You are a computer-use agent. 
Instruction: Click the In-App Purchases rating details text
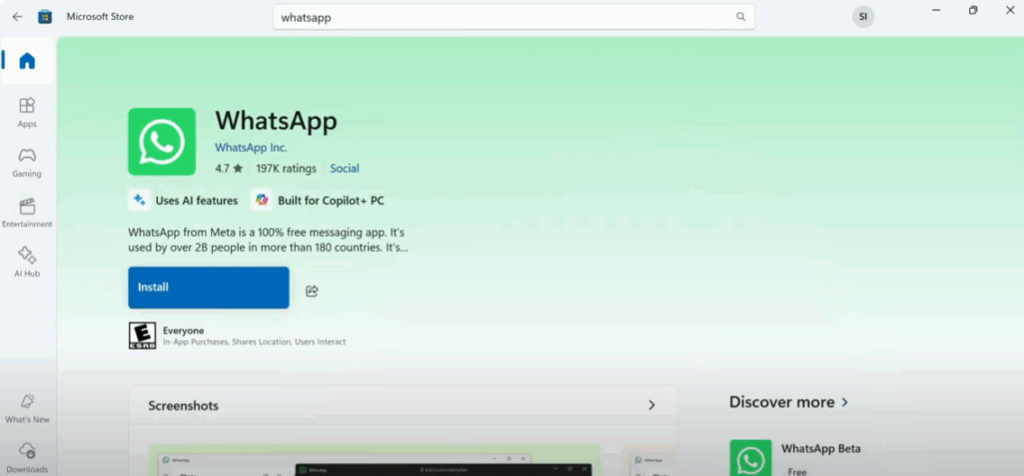[x=254, y=342]
